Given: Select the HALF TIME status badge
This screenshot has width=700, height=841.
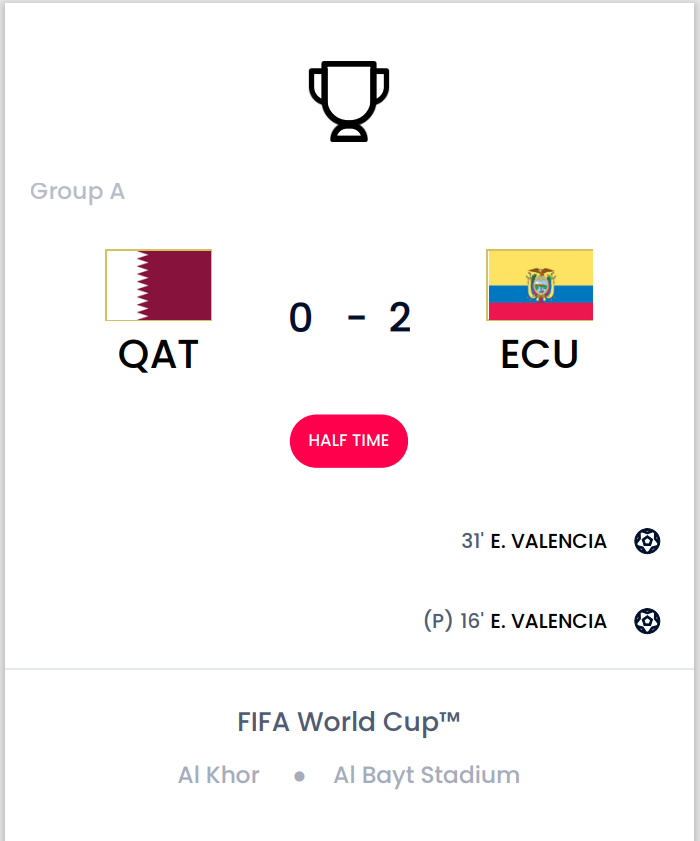Looking at the screenshot, I should click(349, 441).
